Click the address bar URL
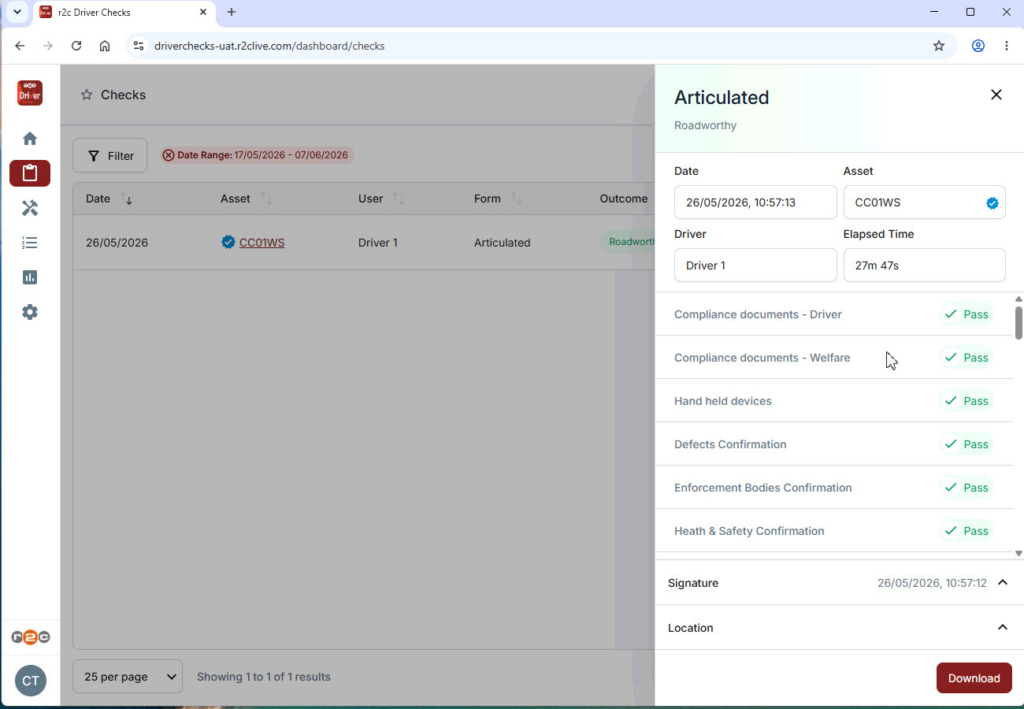The width and height of the screenshot is (1024, 709). point(269,46)
